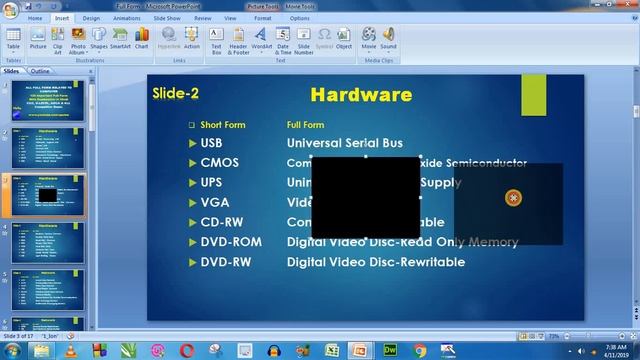Click the orange cursor highlight on slide
Image resolution: width=640 pixels, height=360 pixels.
pyautogui.click(x=513, y=198)
